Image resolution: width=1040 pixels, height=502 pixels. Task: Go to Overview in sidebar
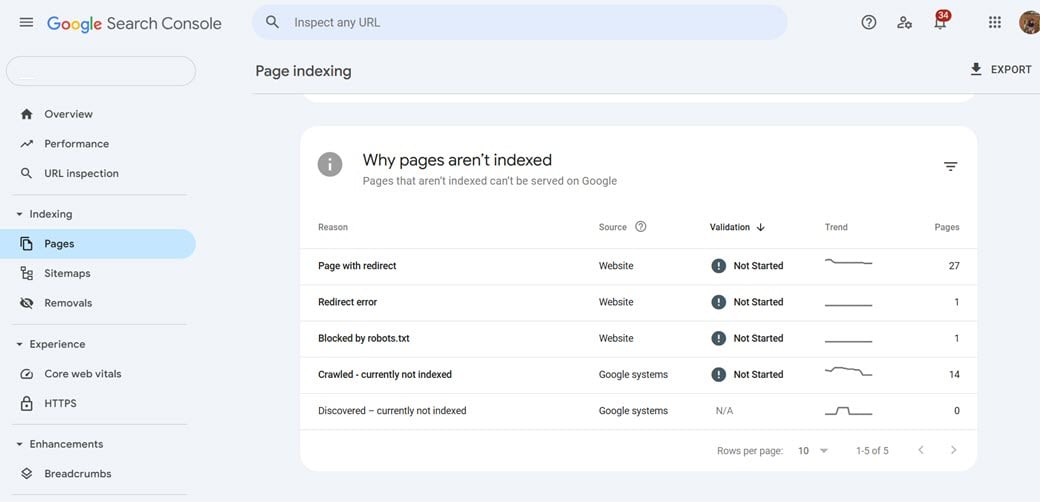coord(68,114)
